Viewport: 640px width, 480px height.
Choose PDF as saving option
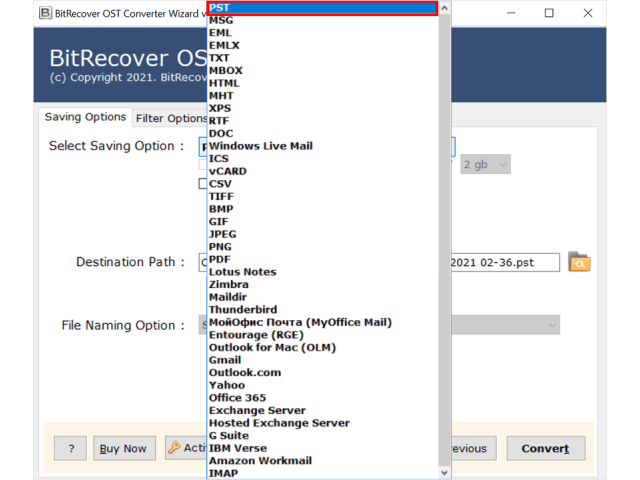coord(322,260)
